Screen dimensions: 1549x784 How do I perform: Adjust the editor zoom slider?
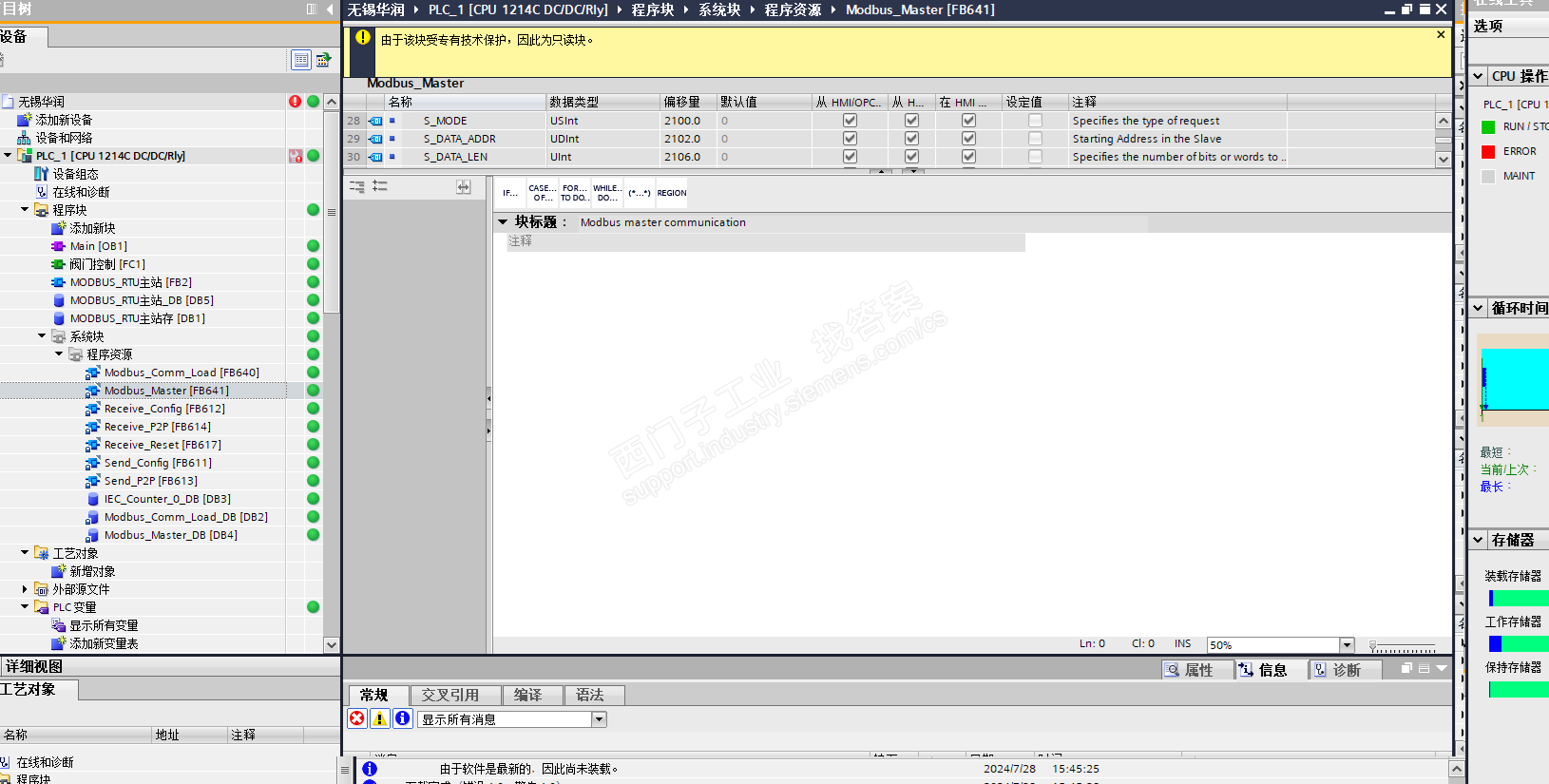[1372, 646]
